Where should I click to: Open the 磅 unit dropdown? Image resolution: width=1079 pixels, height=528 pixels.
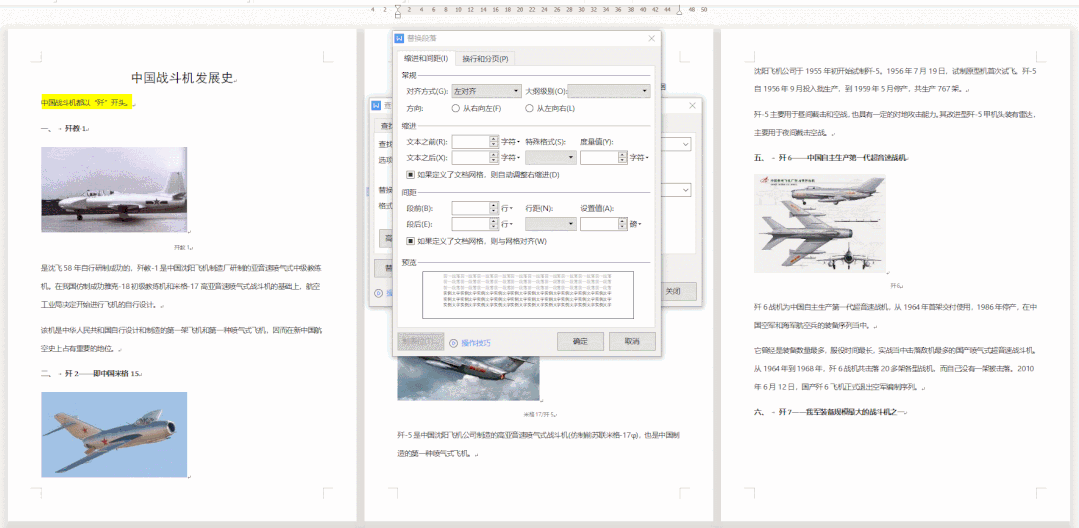(636, 224)
